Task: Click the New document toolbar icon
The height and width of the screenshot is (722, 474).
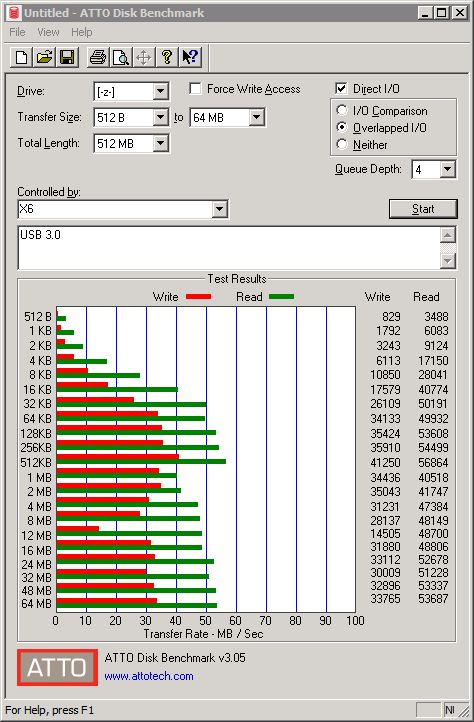Action: (x=21, y=58)
